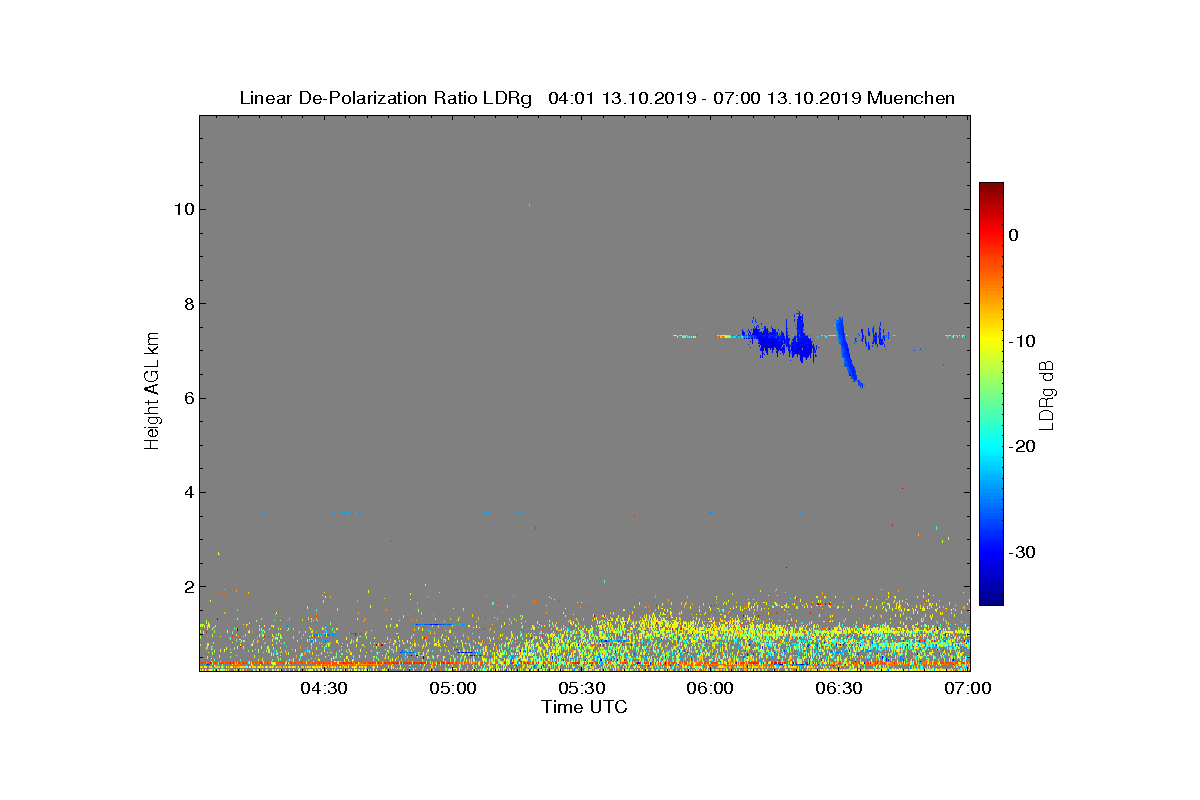Pick the yellow region of the colorbar

tap(991, 341)
